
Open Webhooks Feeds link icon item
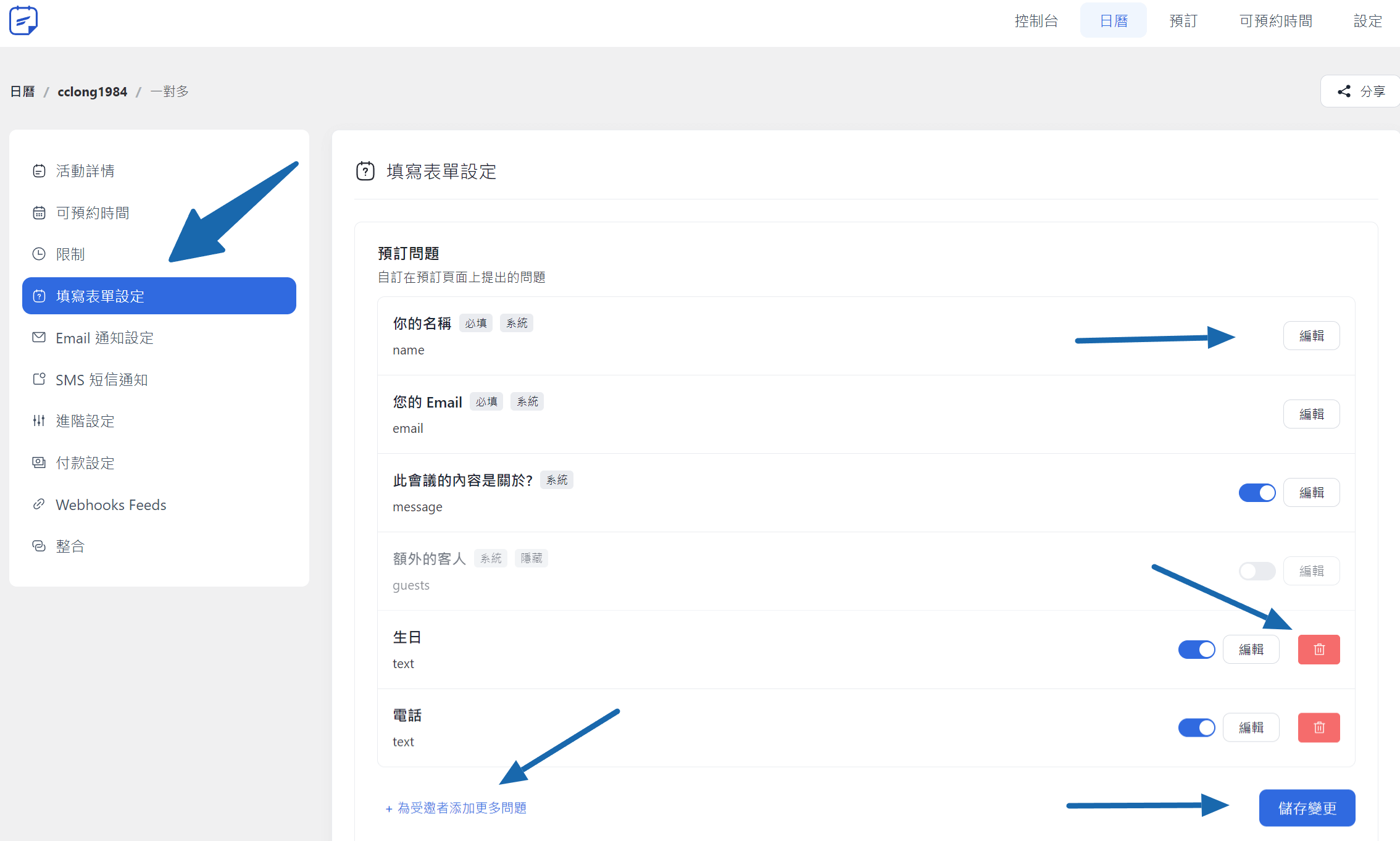coord(110,504)
